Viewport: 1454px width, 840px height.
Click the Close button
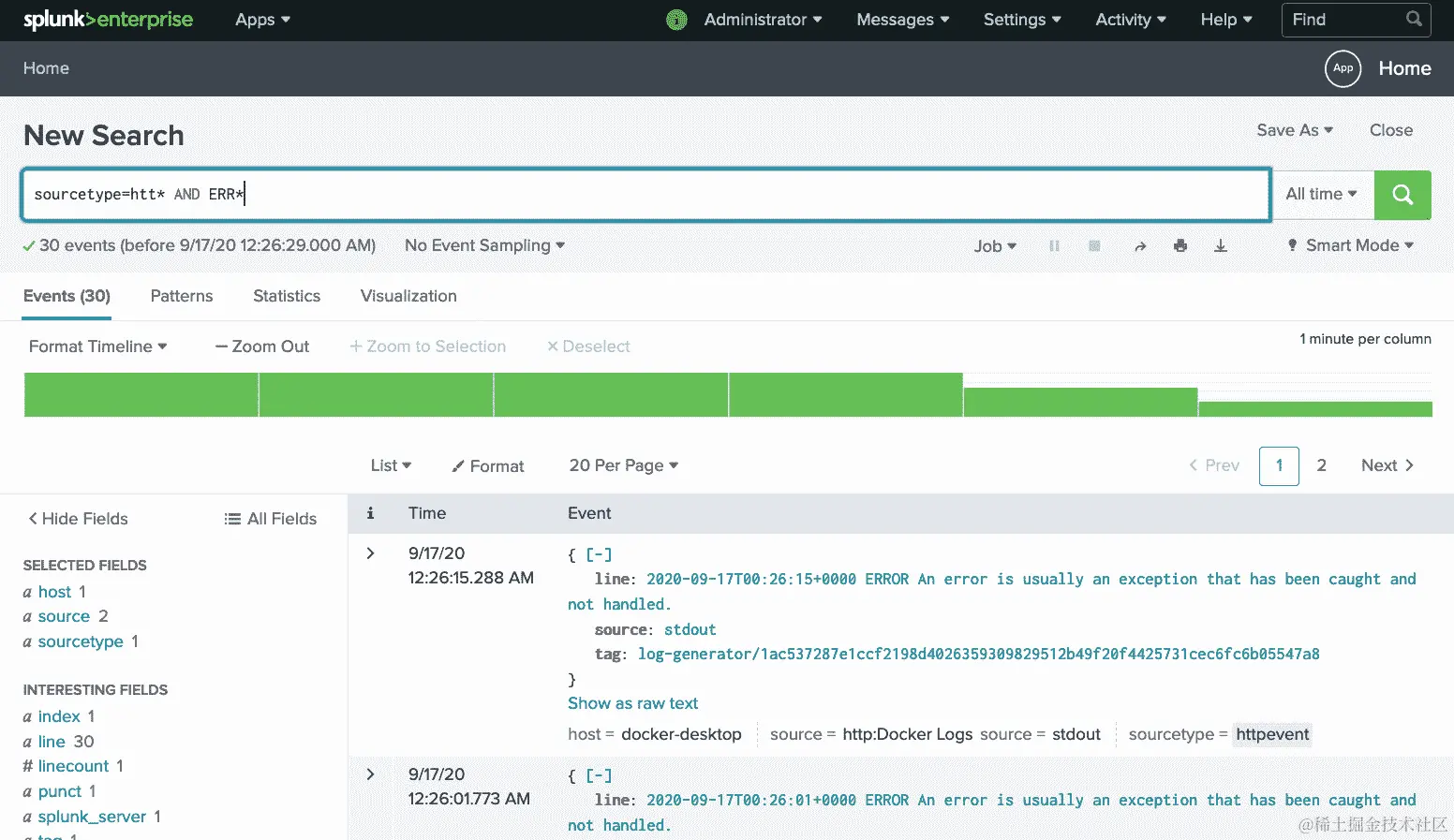point(1391,130)
